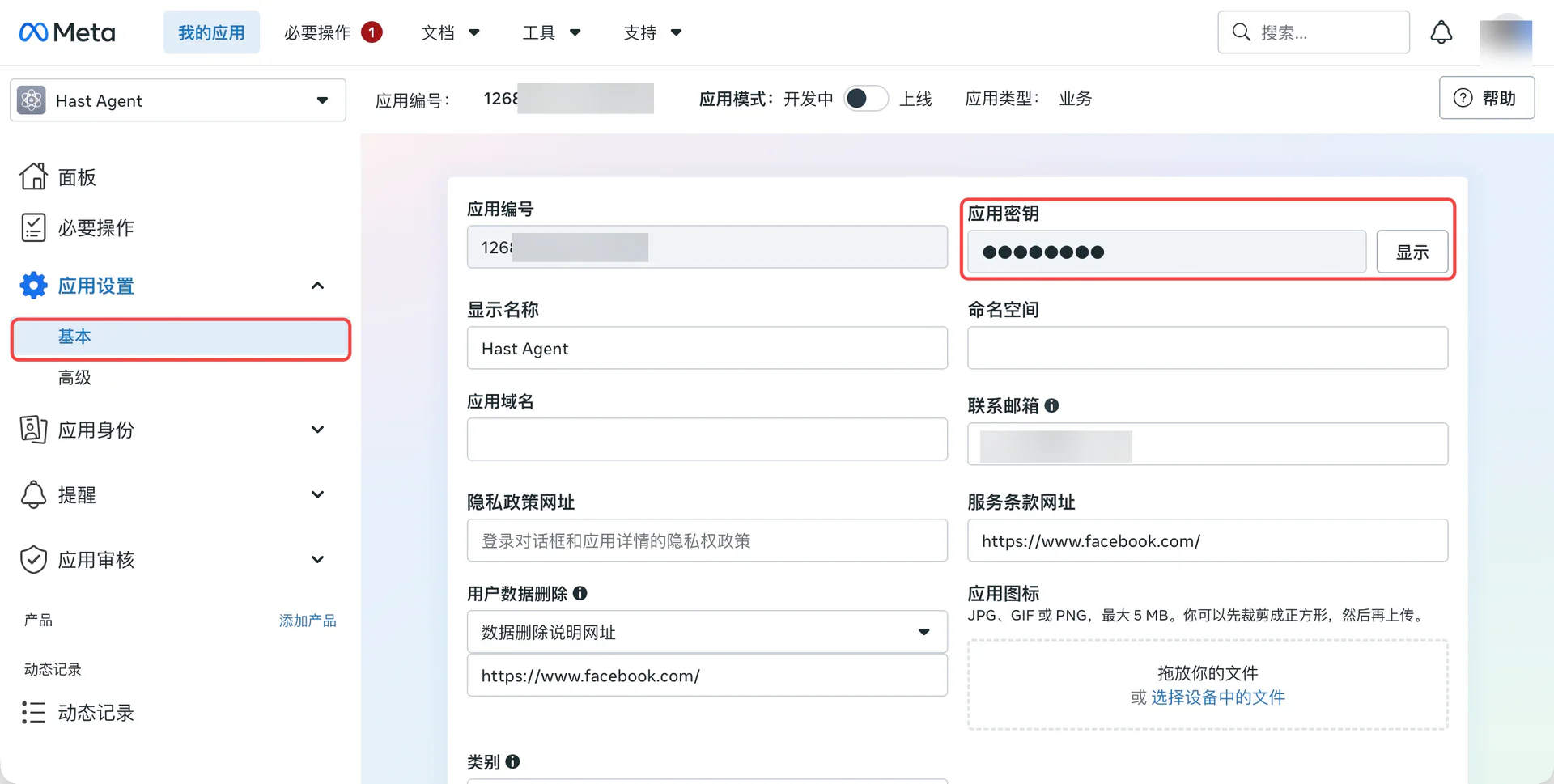Viewport: 1554px width, 784px height.
Task: Toggle the app mode switch to 上线
Action: [865, 99]
